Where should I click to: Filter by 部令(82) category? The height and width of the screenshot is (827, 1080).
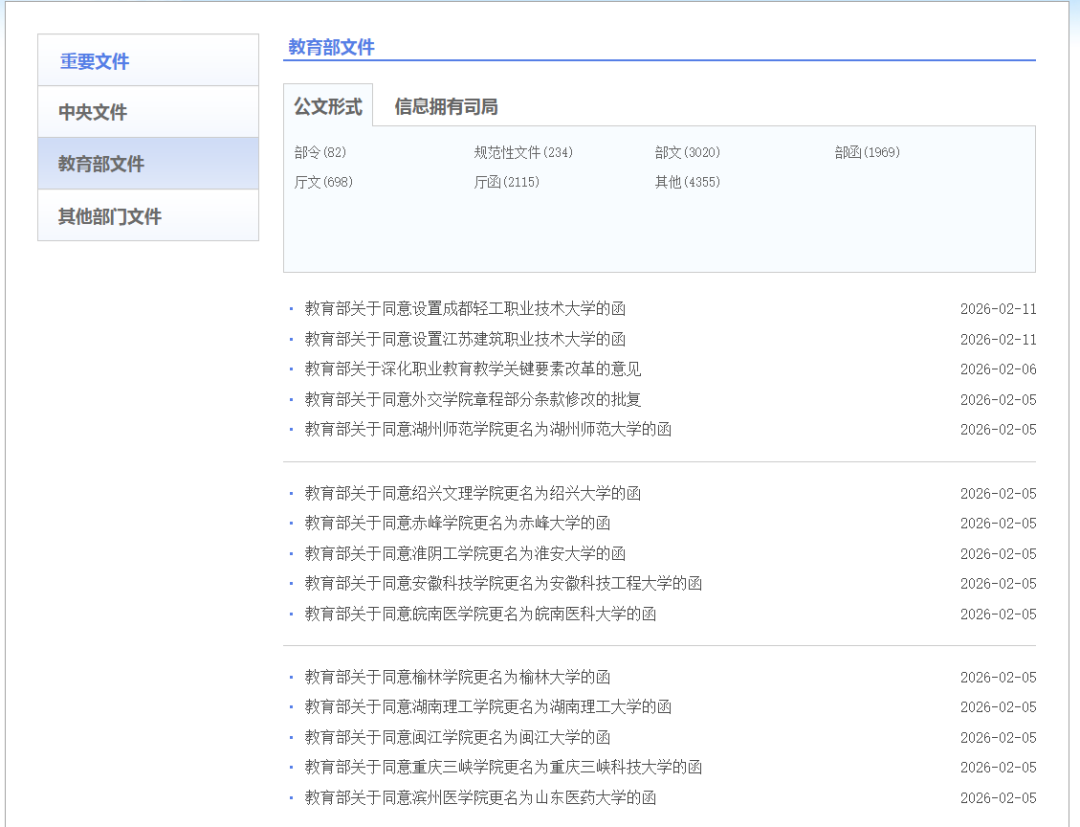320,152
